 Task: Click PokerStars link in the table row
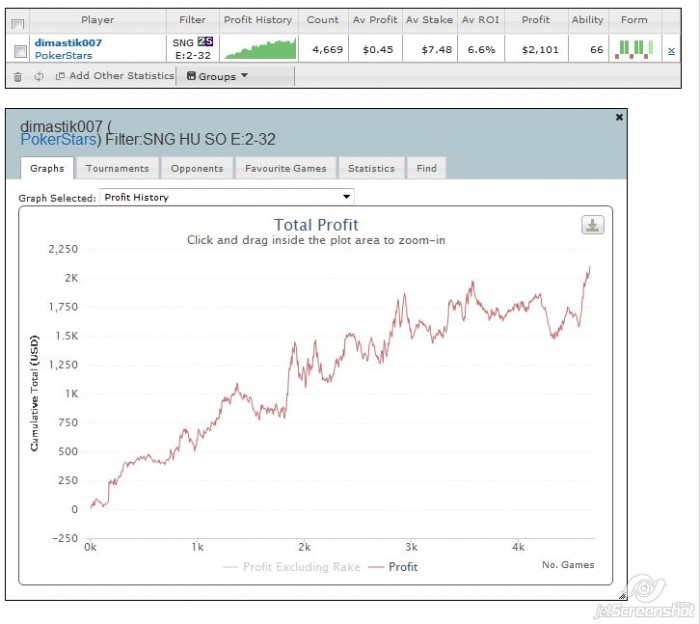63,56
